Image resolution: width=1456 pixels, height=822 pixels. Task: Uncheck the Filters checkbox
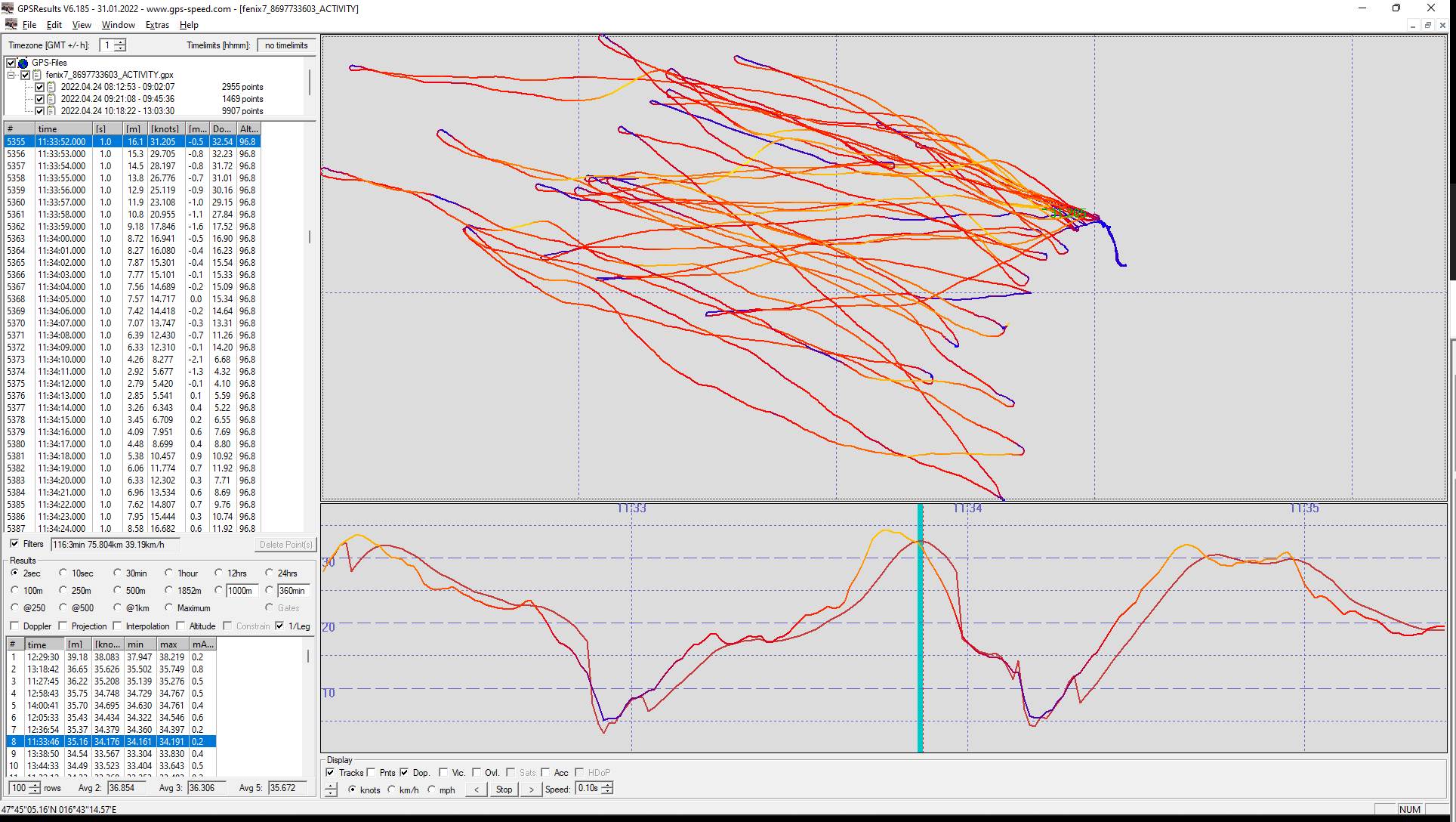click(x=14, y=544)
